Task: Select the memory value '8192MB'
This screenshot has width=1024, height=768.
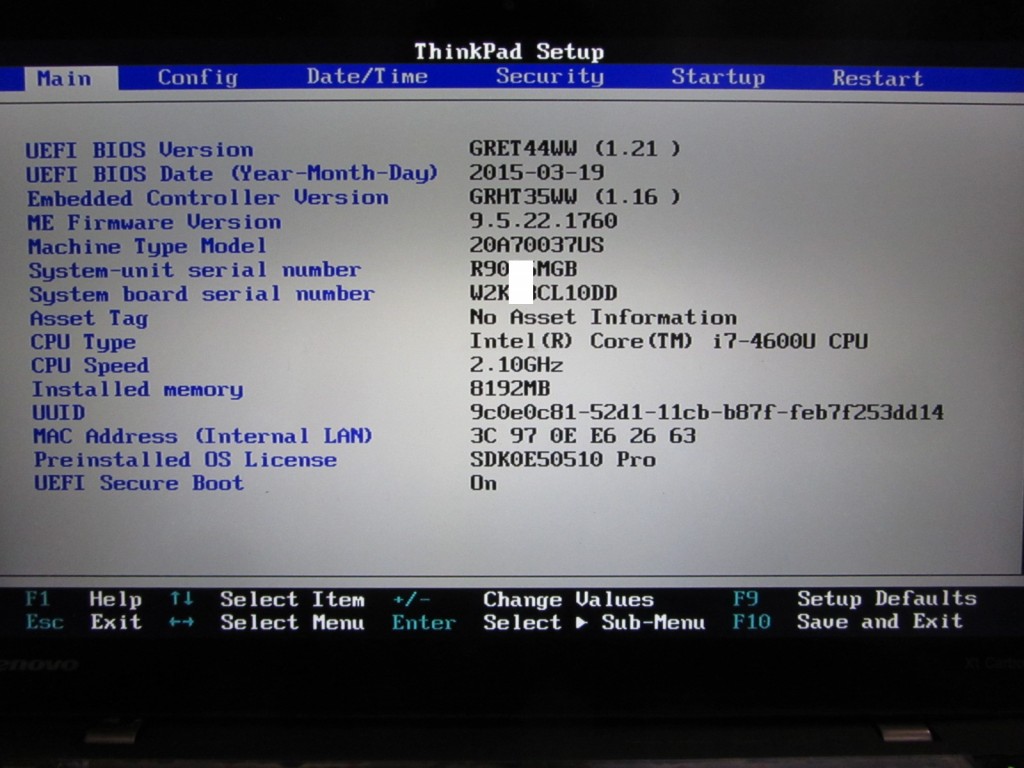Action: [510, 389]
